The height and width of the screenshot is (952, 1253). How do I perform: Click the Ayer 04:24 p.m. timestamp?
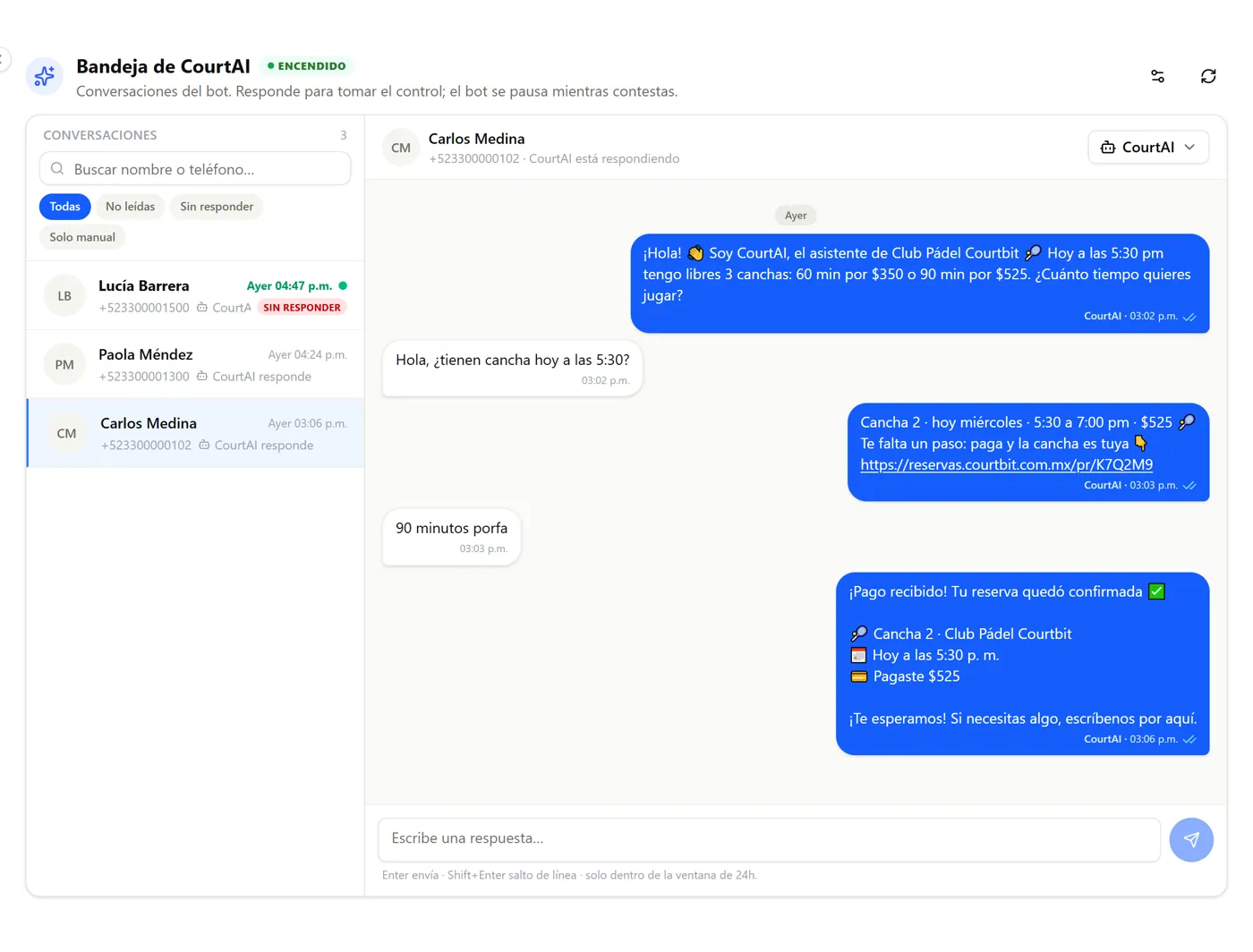coord(307,355)
